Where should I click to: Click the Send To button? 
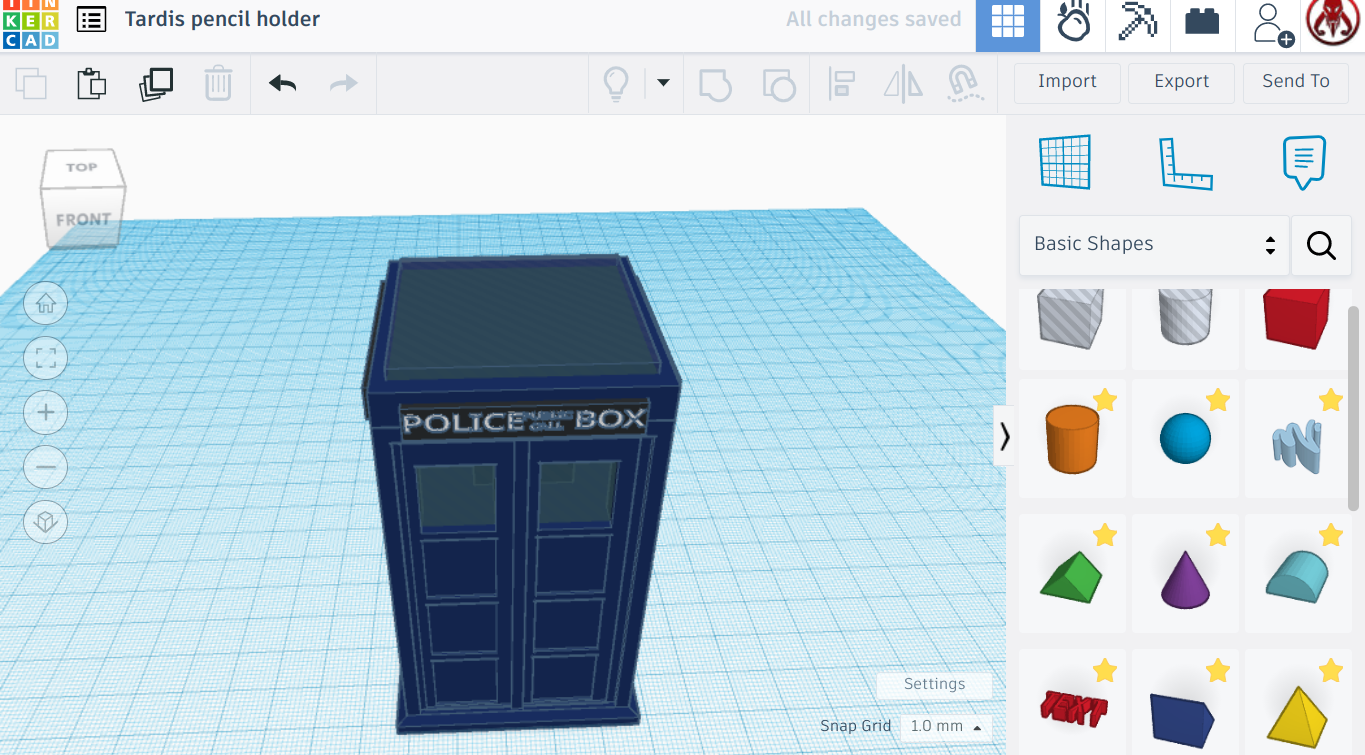1295,83
